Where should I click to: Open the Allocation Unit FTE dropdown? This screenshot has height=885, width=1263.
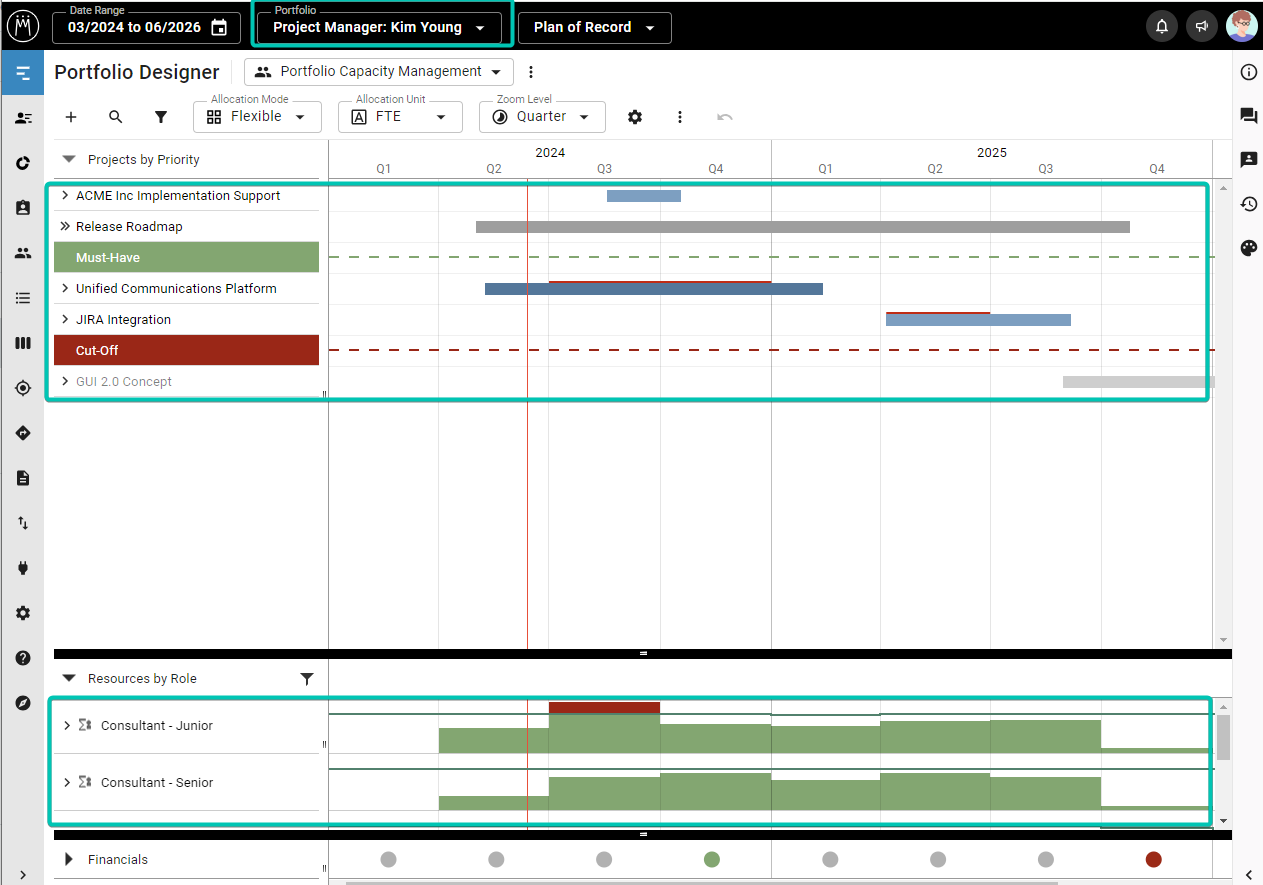click(400, 117)
